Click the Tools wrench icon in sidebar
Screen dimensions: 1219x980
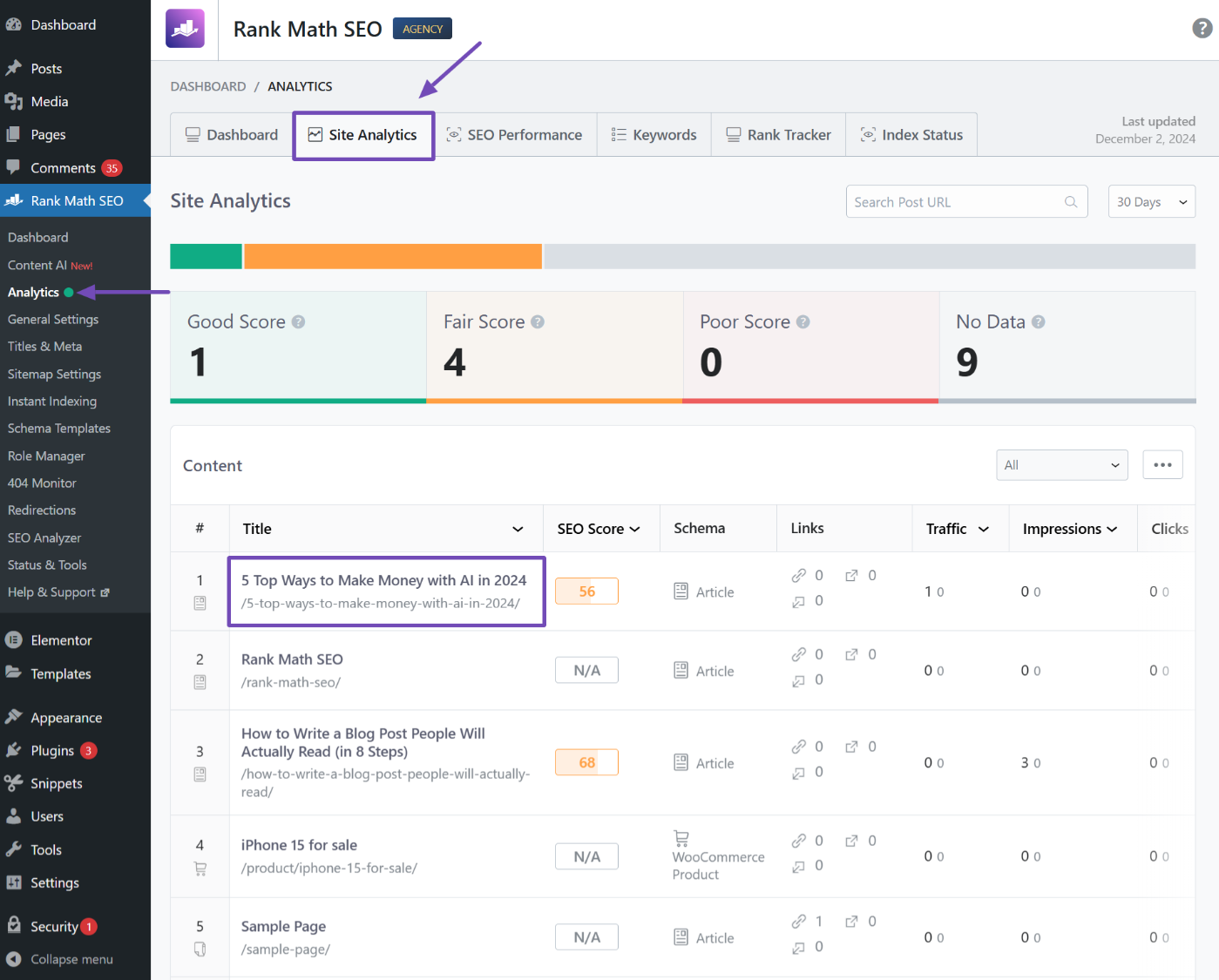[x=14, y=849]
